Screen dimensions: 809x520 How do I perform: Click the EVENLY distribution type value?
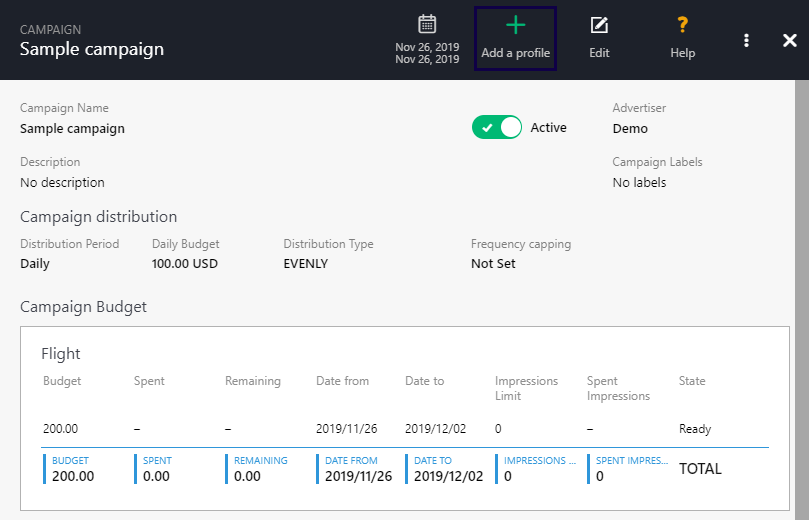305,264
